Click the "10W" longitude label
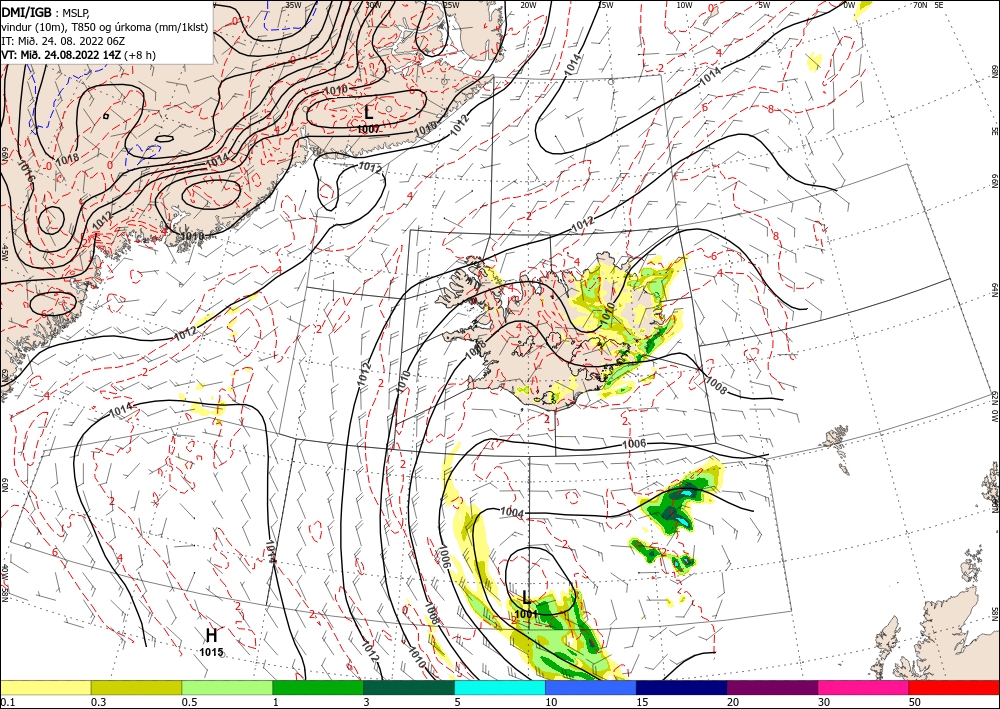1000x709 pixels. (x=684, y=5)
